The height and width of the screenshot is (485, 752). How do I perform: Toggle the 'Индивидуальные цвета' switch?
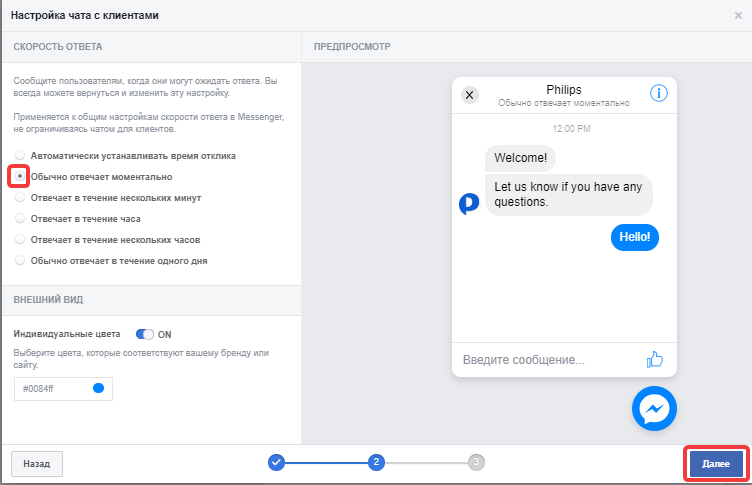144,334
